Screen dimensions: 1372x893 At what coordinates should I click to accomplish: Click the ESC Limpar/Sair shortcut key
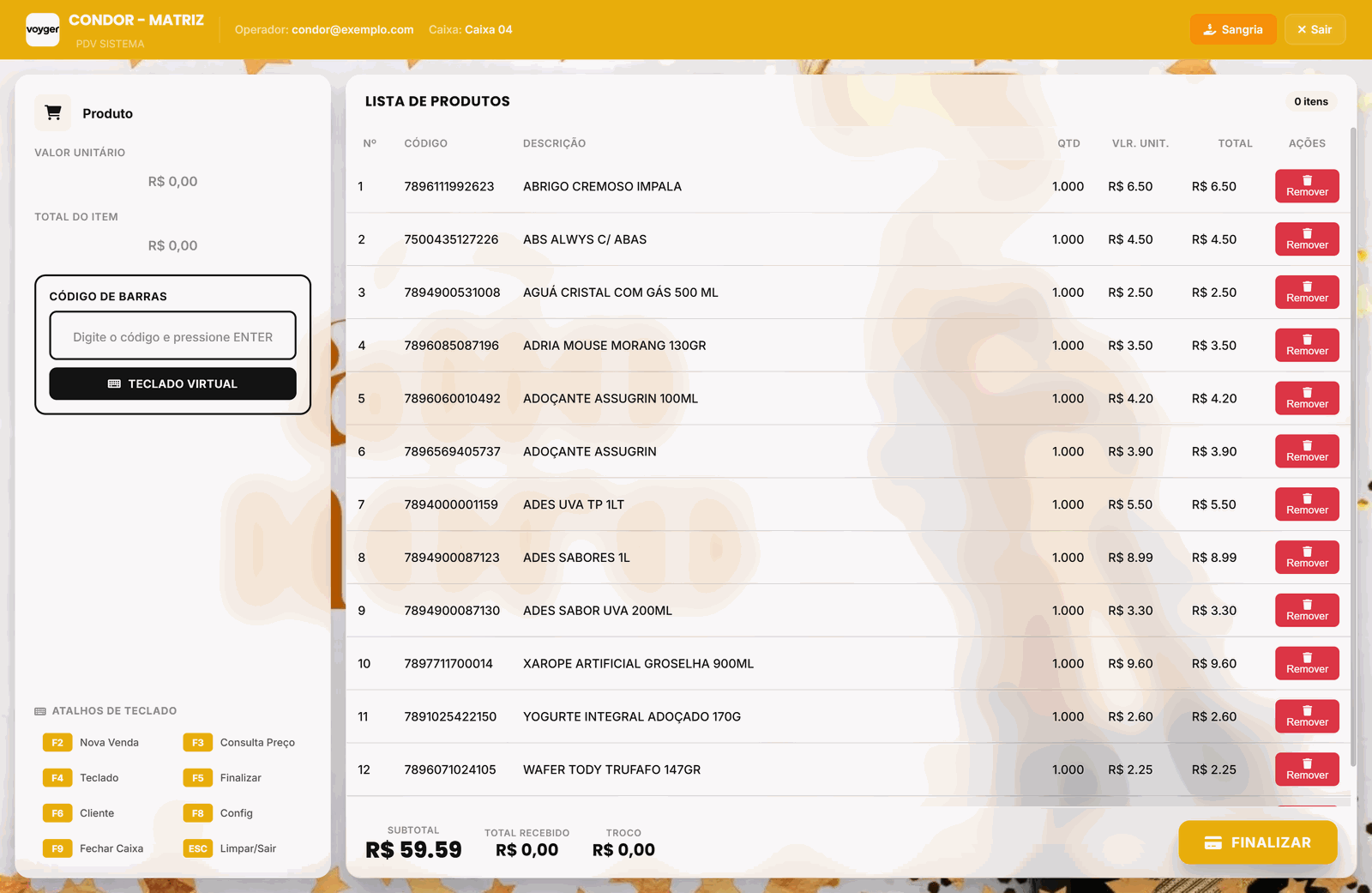[198, 848]
